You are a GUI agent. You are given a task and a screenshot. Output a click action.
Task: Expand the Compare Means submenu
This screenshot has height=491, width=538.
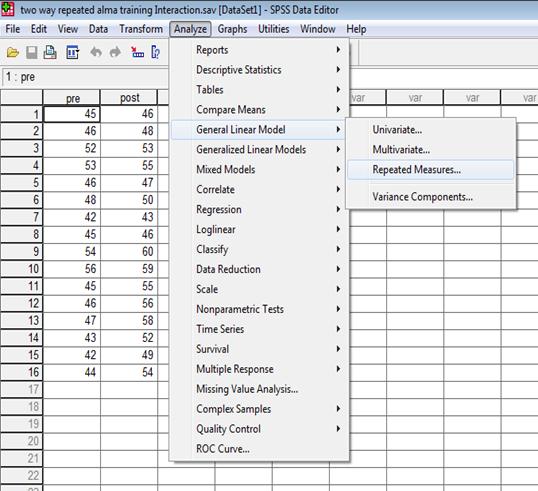tap(260, 110)
